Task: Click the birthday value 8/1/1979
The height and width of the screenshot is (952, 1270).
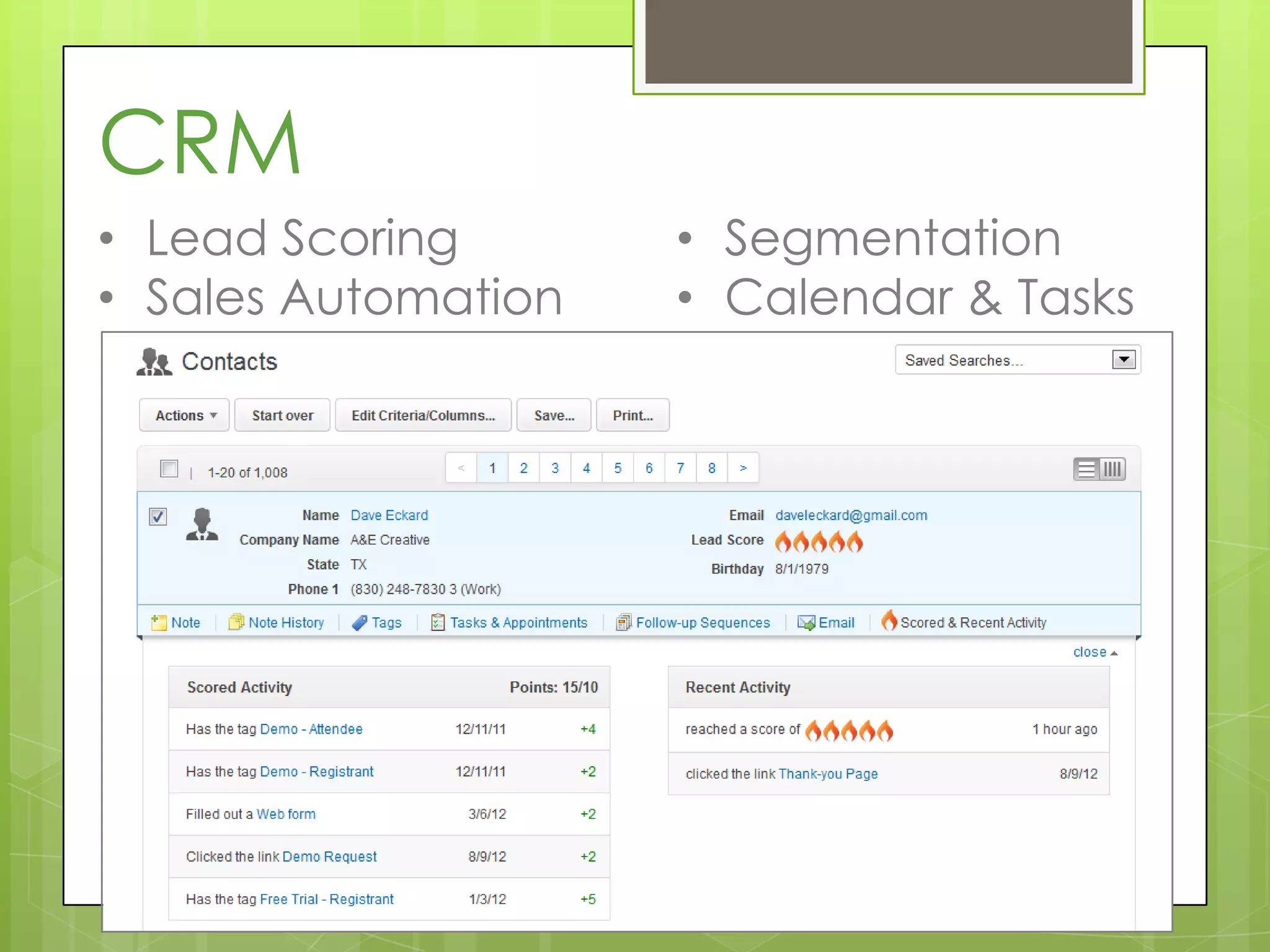Action: (x=802, y=568)
